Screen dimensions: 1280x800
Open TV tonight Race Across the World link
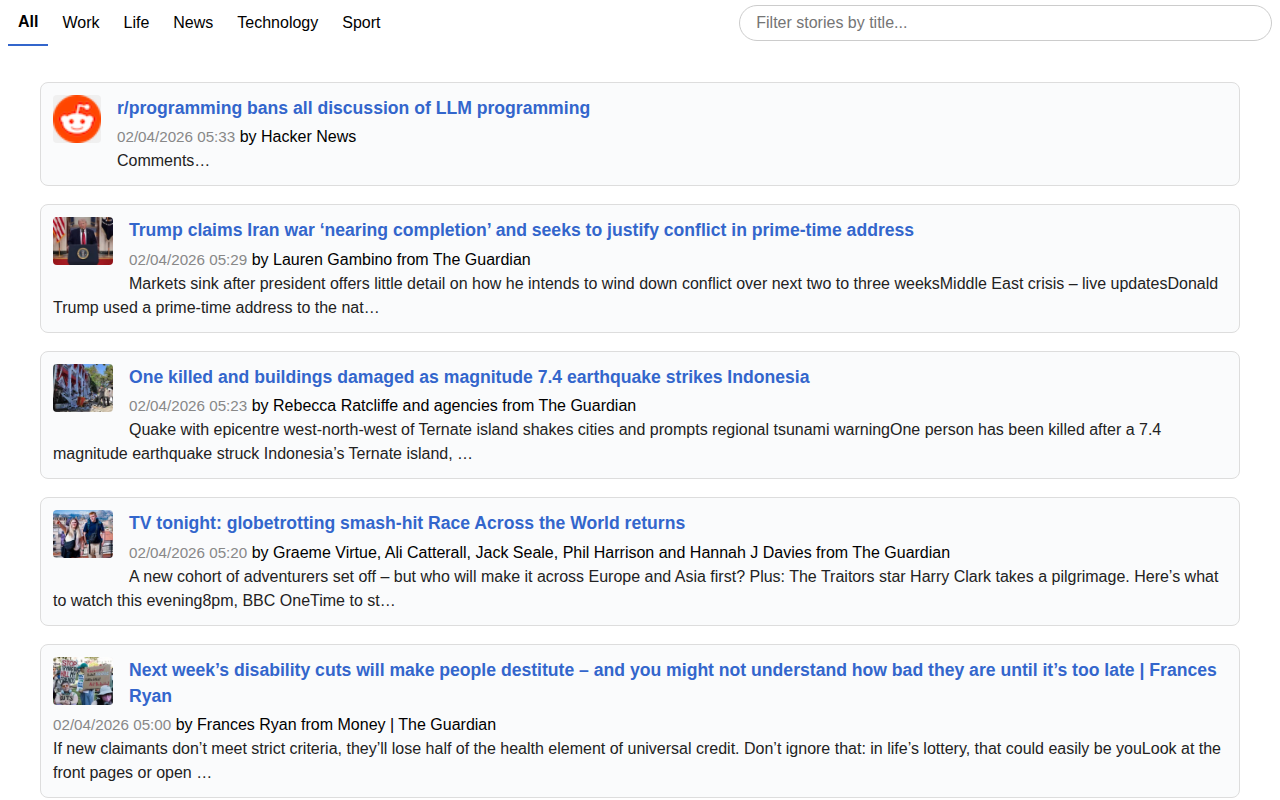[x=407, y=523]
